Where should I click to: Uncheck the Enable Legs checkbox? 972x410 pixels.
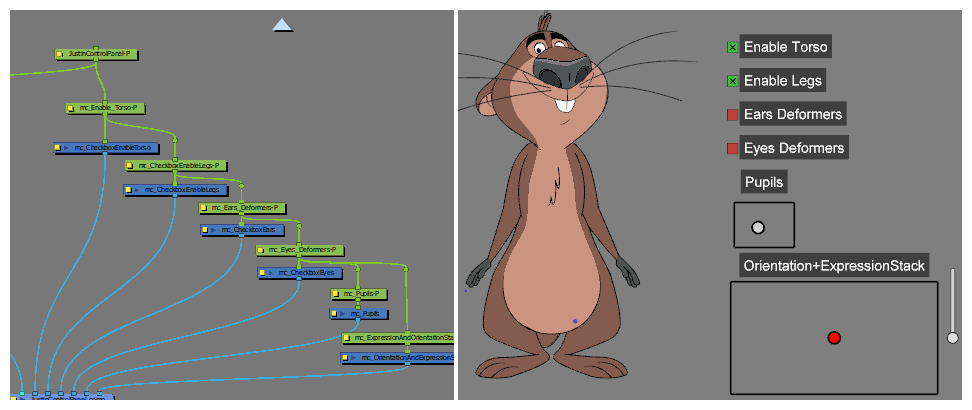733,81
